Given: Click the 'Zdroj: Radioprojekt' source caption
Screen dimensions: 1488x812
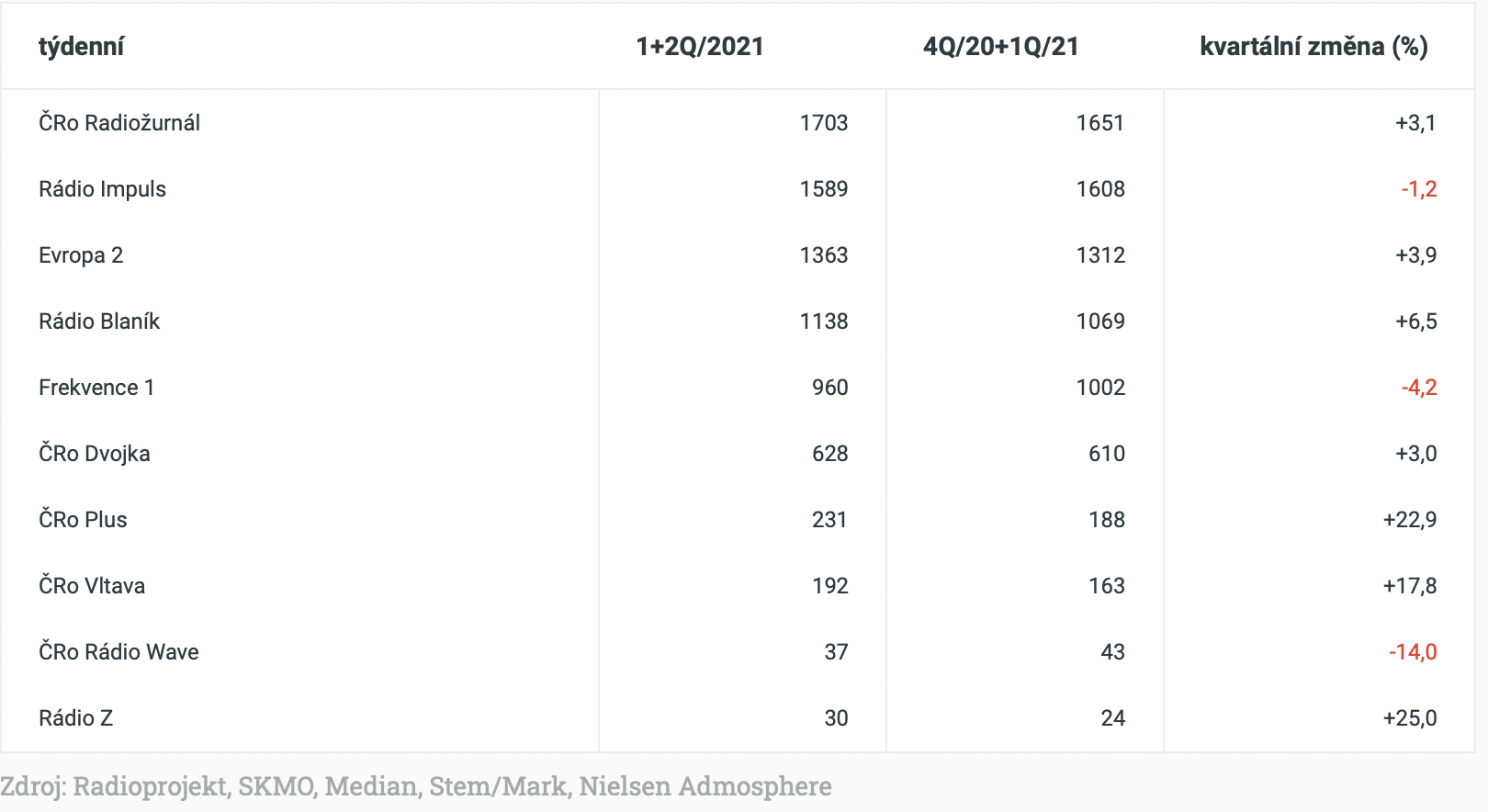Looking at the screenshot, I should tap(415, 786).
